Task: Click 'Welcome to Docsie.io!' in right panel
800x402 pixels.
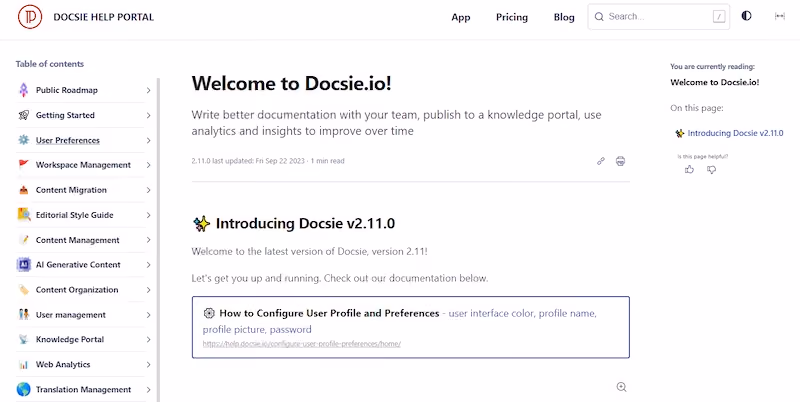Action: point(715,82)
